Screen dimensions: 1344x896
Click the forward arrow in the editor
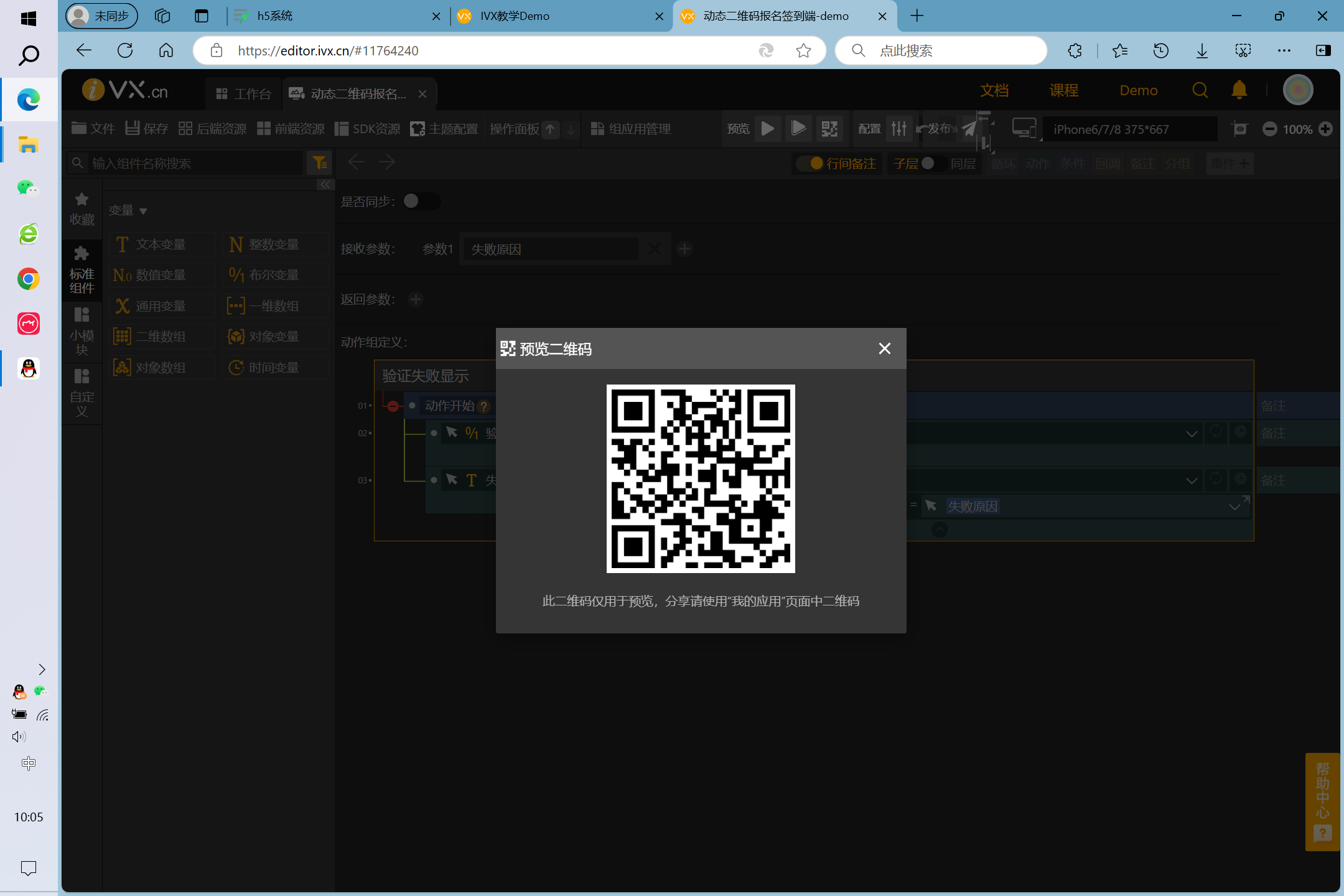point(387,162)
